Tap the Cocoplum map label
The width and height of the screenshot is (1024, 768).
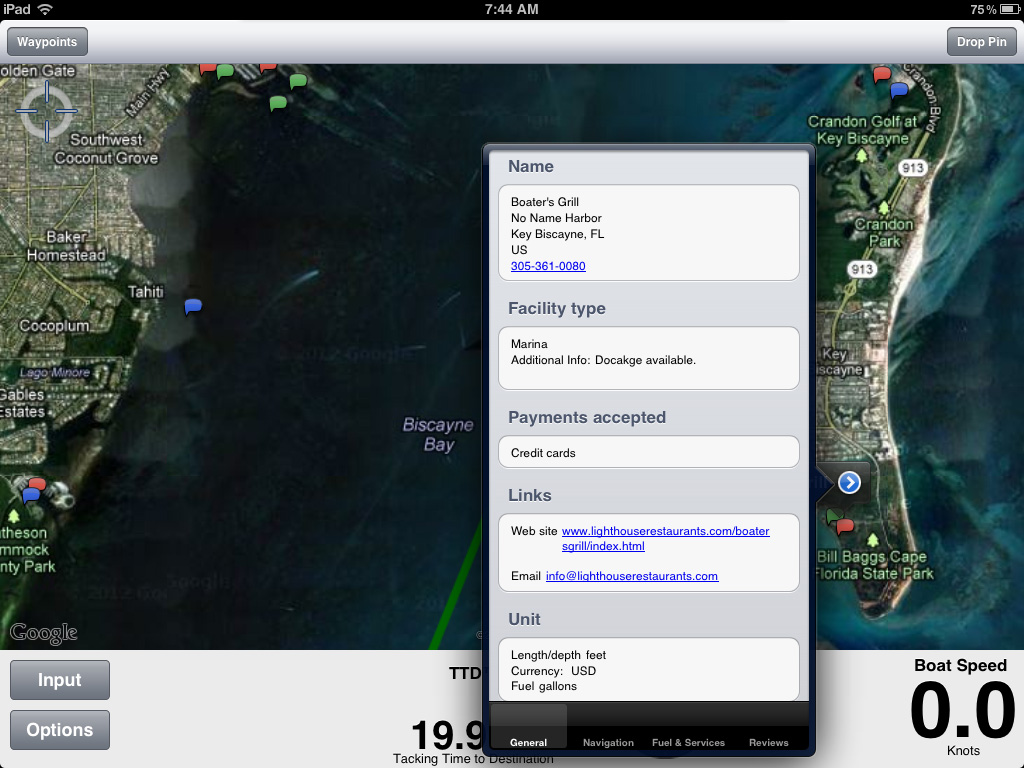54,326
